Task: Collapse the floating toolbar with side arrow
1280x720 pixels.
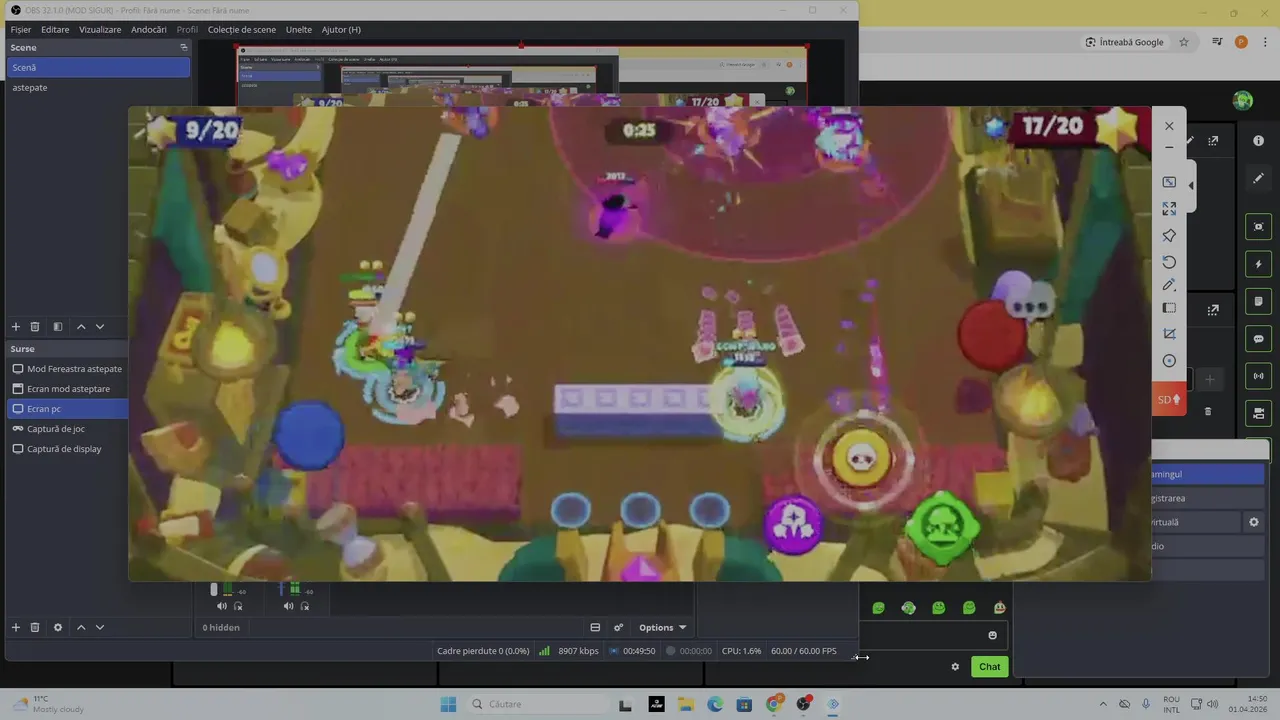Action: click(x=1190, y=186)
